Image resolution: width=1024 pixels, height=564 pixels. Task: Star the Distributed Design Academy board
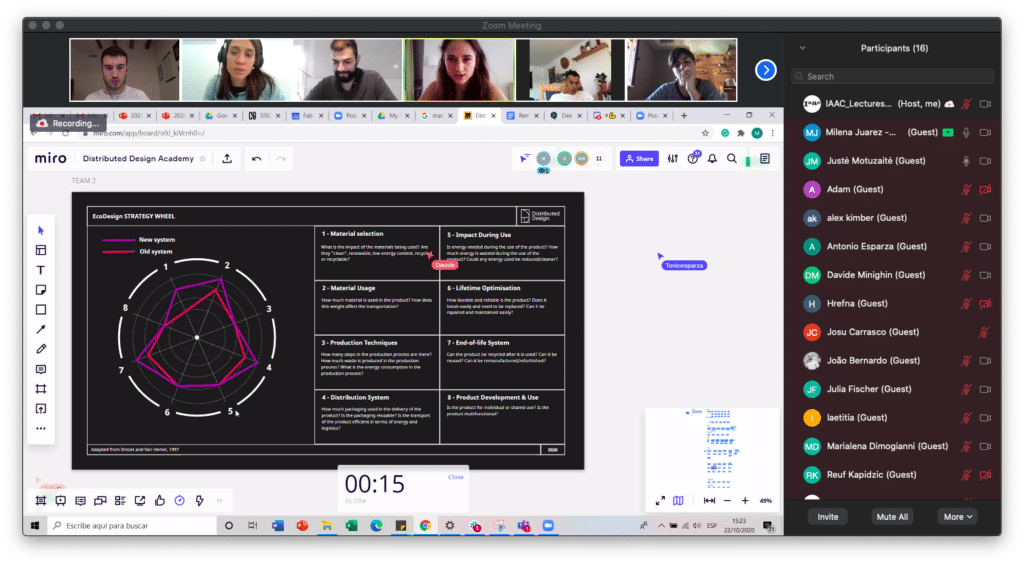203,158
